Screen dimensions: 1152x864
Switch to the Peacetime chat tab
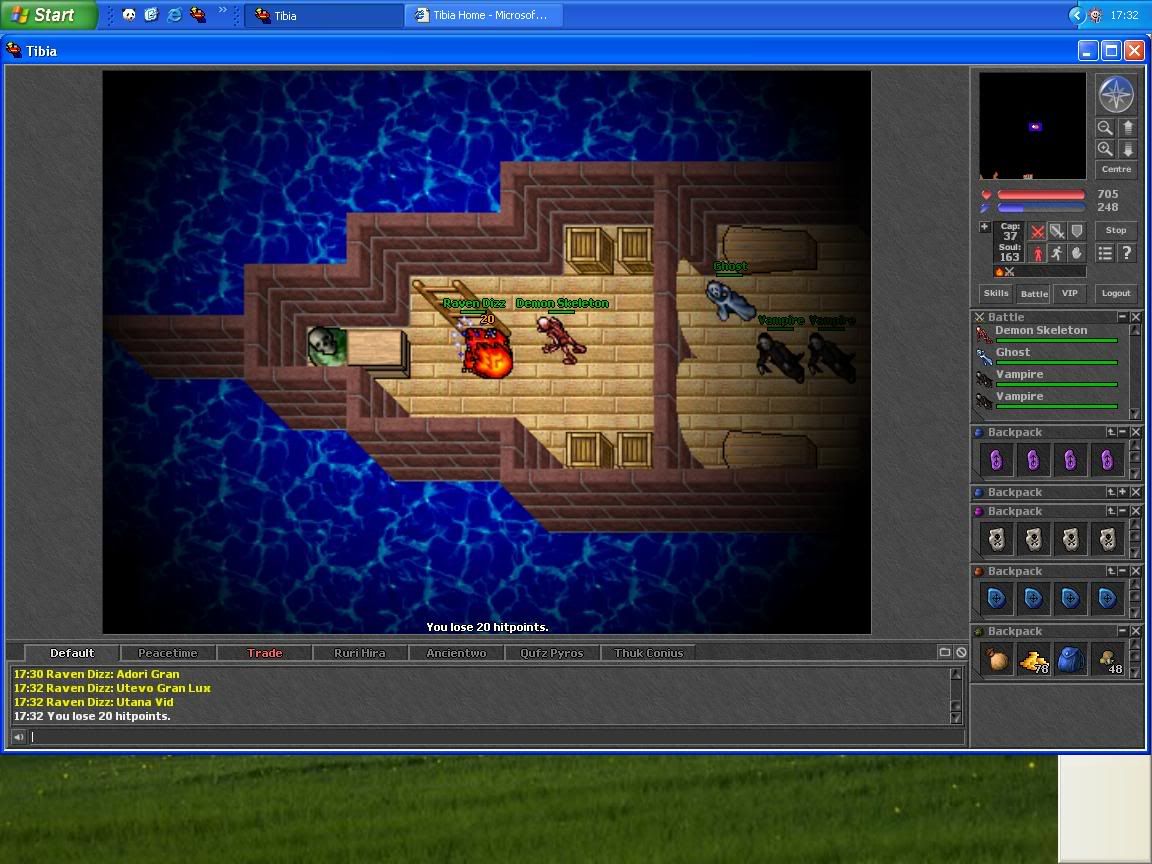tap(168, 652)
